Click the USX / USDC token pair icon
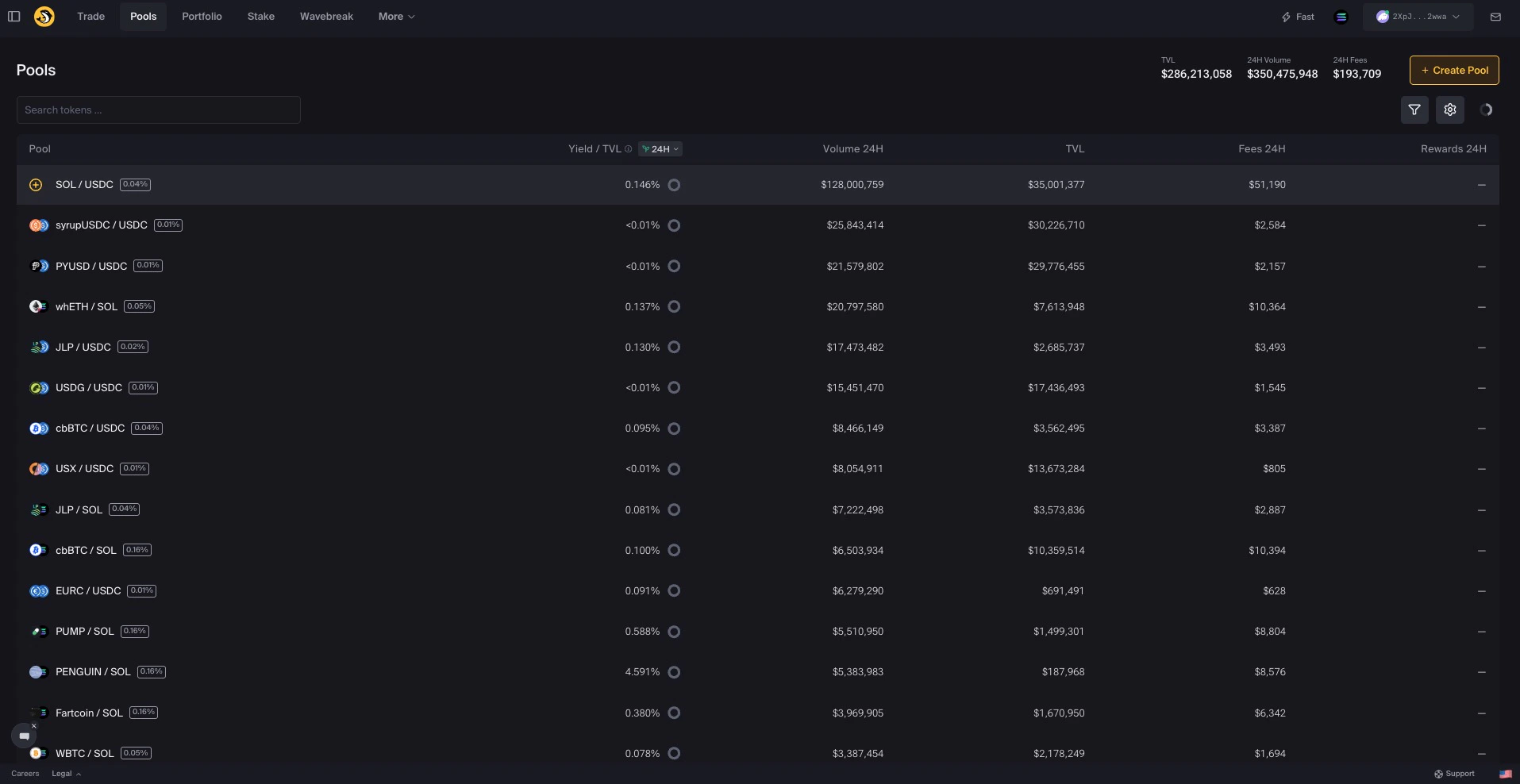The width and height of the screenshot is (1520, 784). coord(39,469)
